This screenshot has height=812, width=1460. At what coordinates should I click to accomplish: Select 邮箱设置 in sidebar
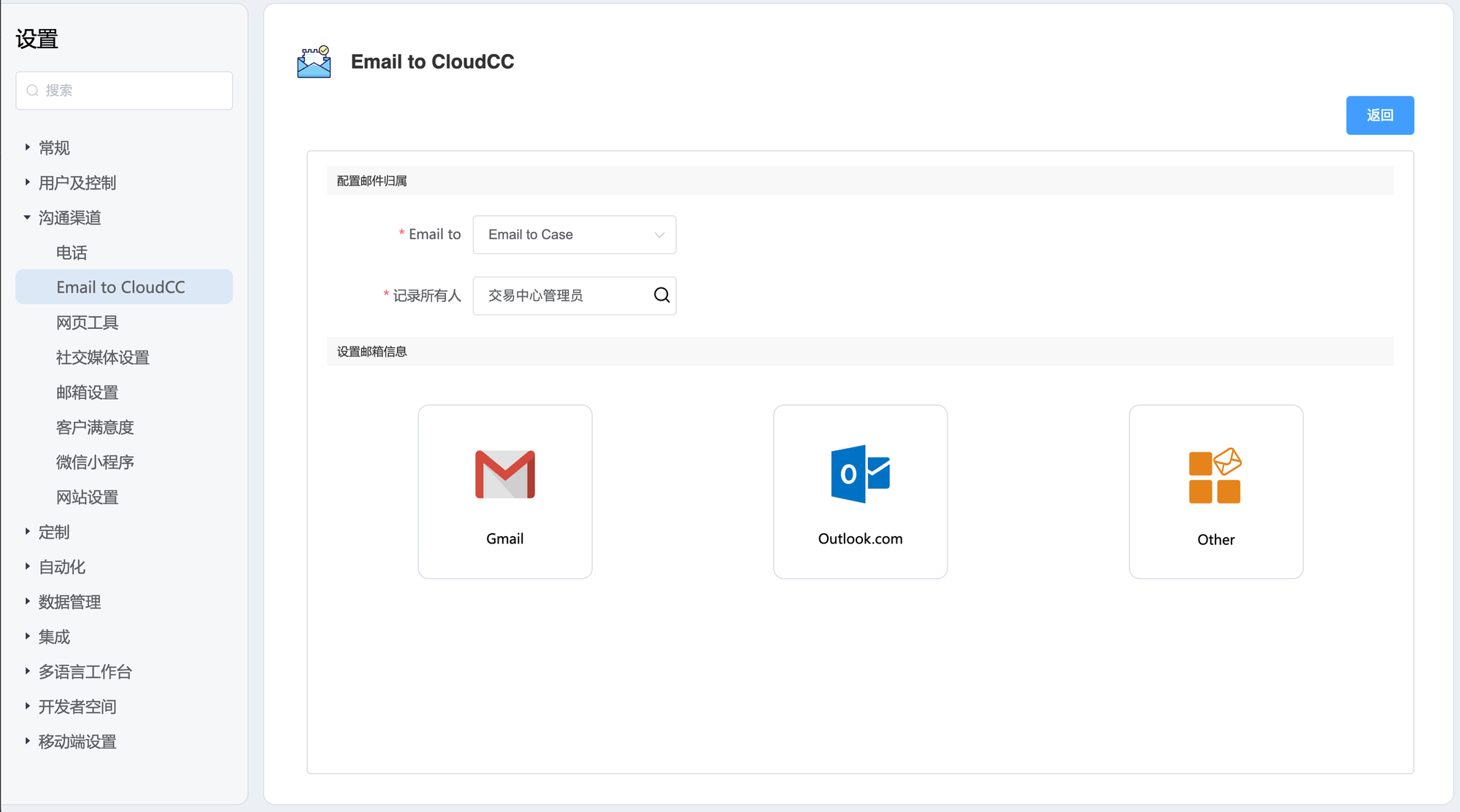point(87,393)
